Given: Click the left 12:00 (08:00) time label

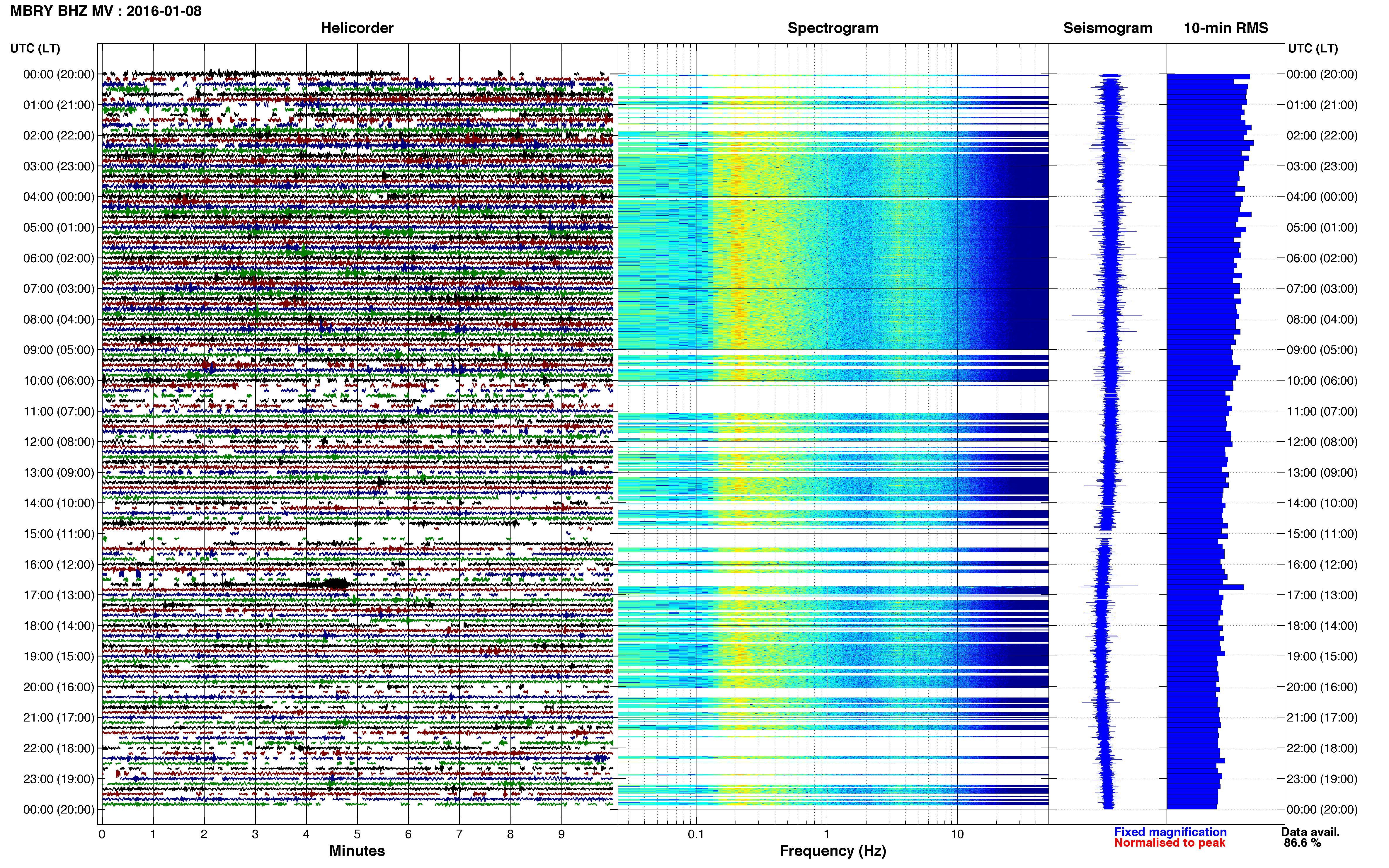Looking at the screenshot, I should [59, 441].
